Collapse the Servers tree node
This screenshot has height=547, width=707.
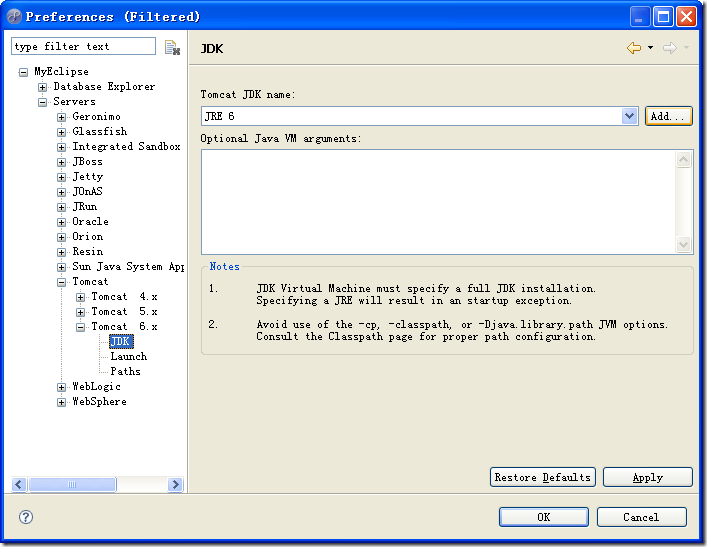42,102
